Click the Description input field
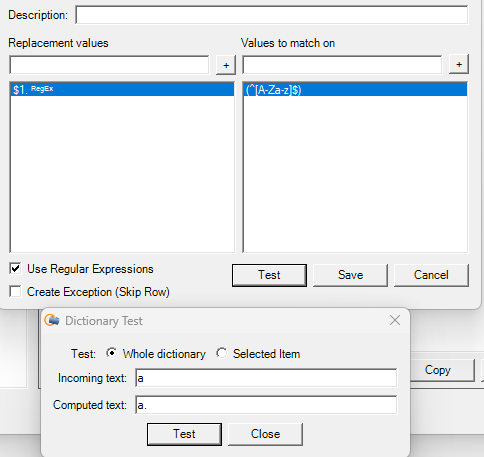The height and width of the screenshot is (457, 484). coord(272,15)
